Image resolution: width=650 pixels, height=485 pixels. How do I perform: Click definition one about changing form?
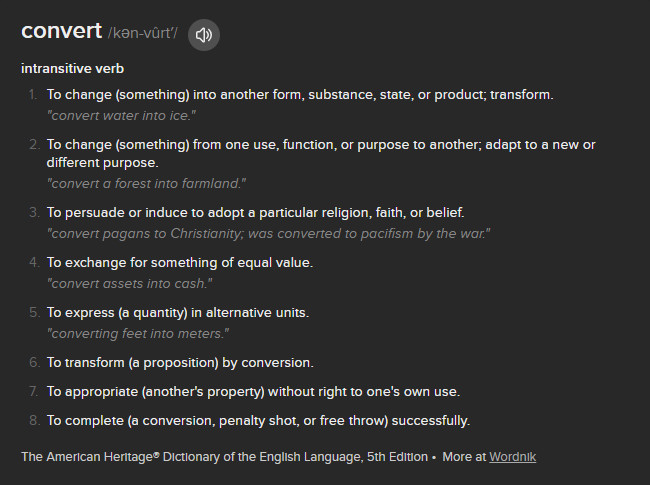pos(300,94)
